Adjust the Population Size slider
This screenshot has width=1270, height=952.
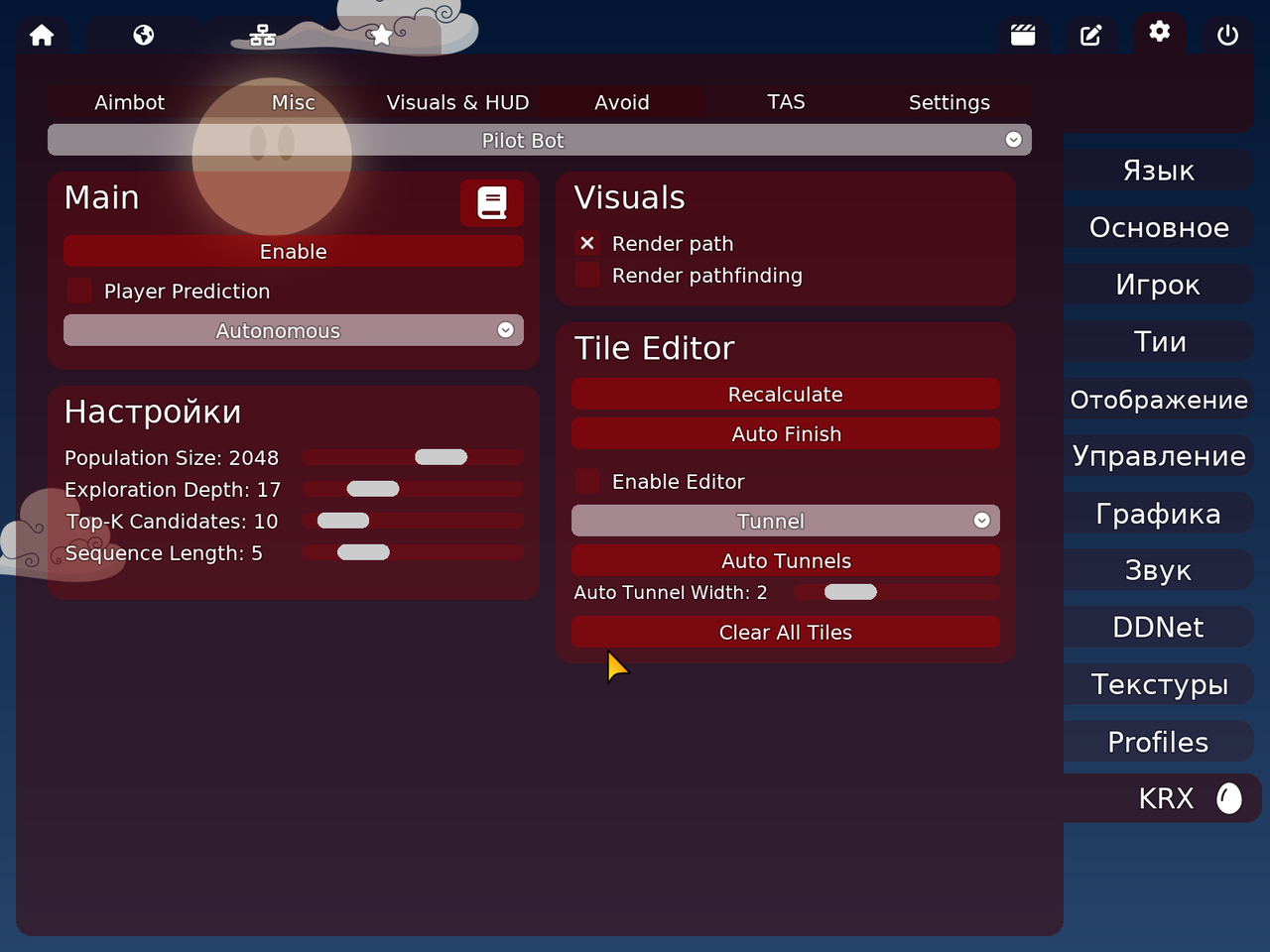(x=413, y=457)
